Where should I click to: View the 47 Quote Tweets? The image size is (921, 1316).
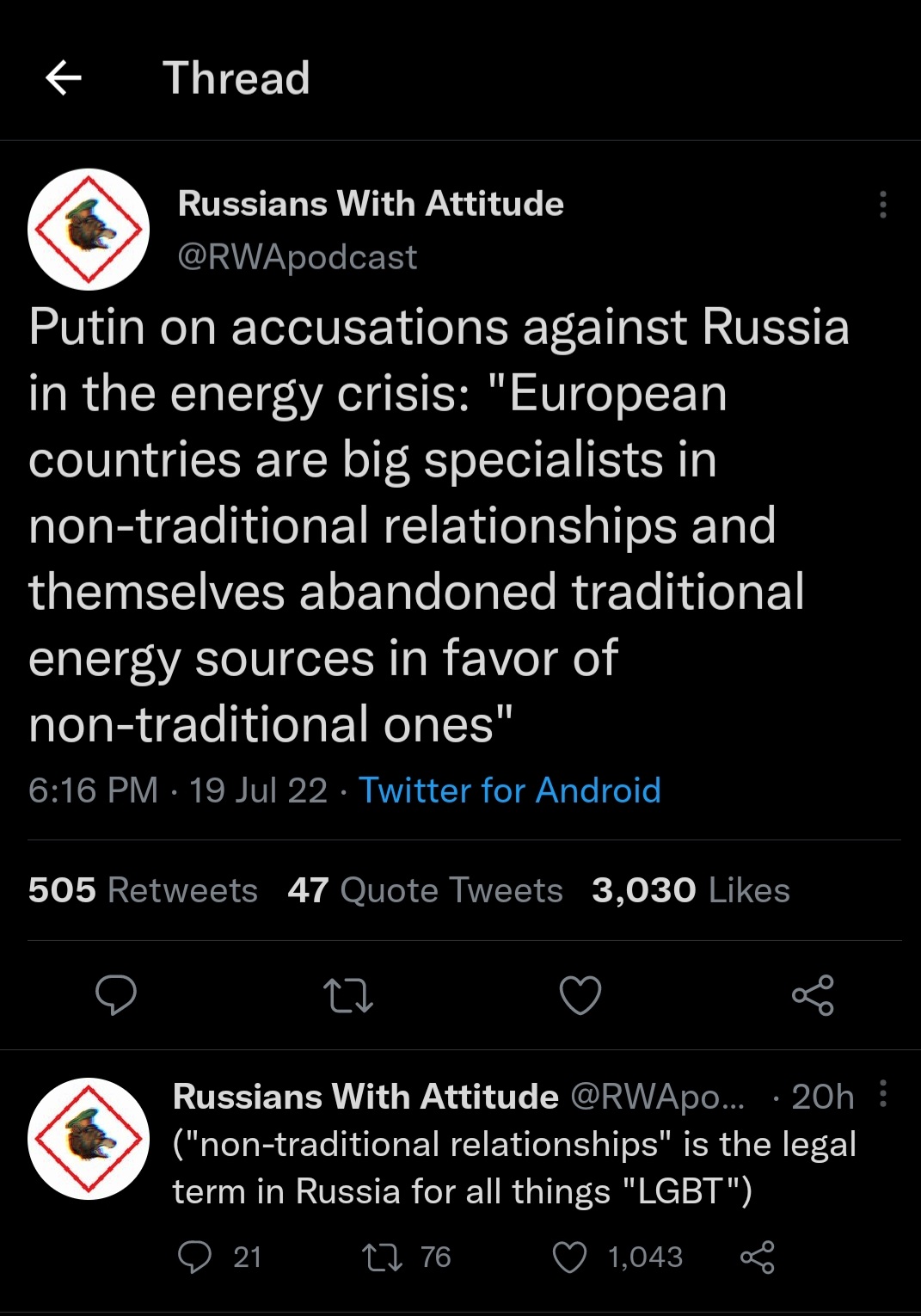tap(425, 890)
